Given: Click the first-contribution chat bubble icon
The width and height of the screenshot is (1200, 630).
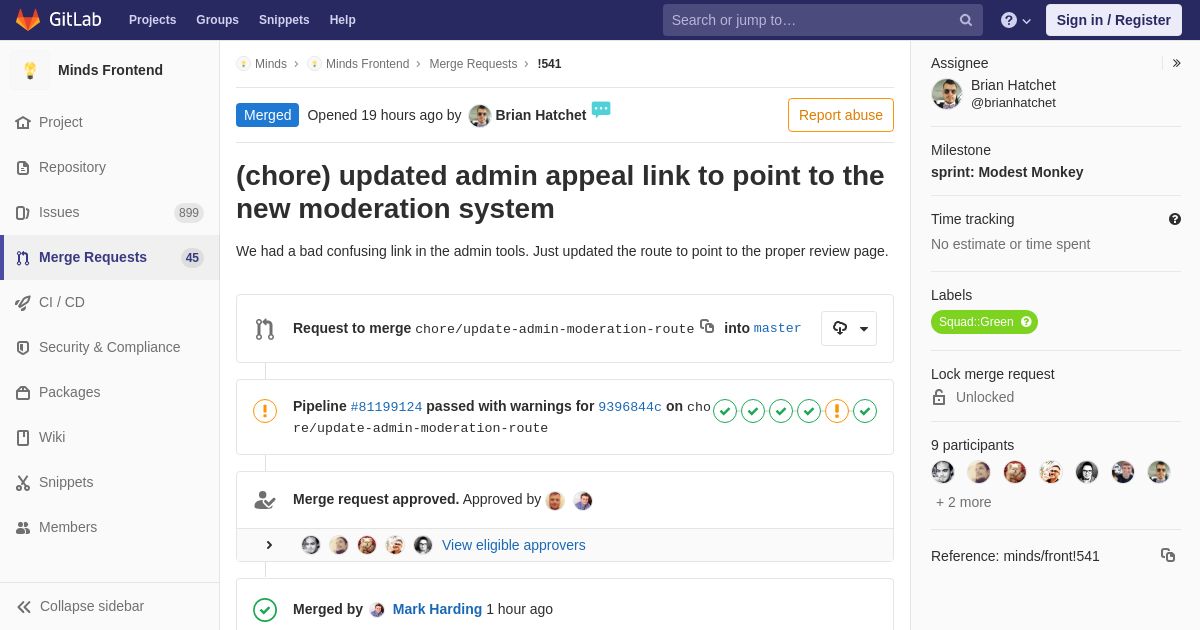Looking at the screenshot, I should 601,109.
